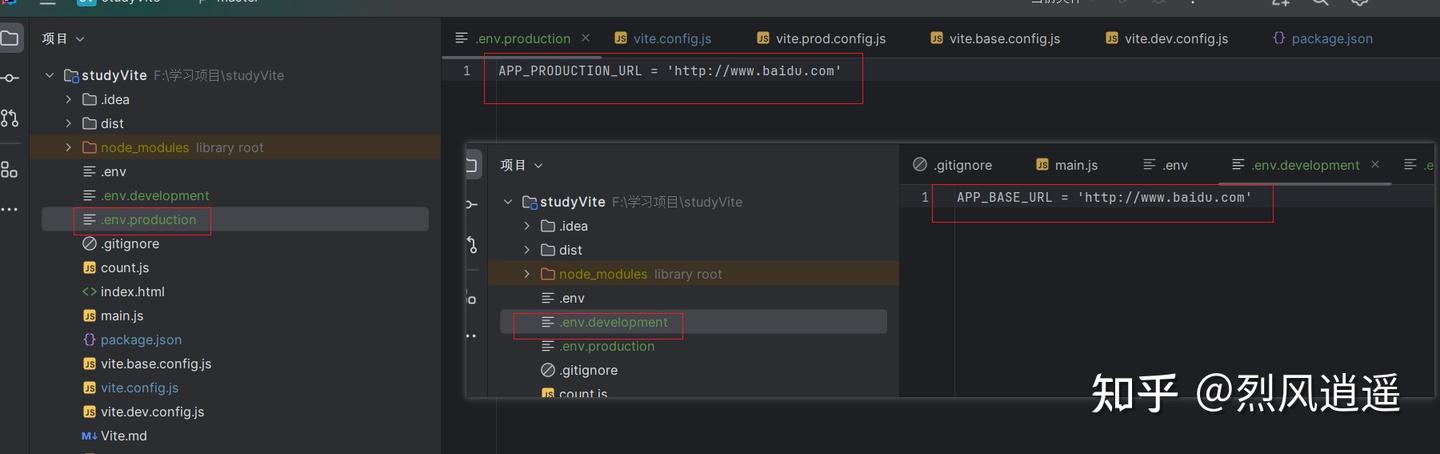1440x454 pixels.
Task: Collapse studyVite root in the inset project tree
Action: pos(508,202)
